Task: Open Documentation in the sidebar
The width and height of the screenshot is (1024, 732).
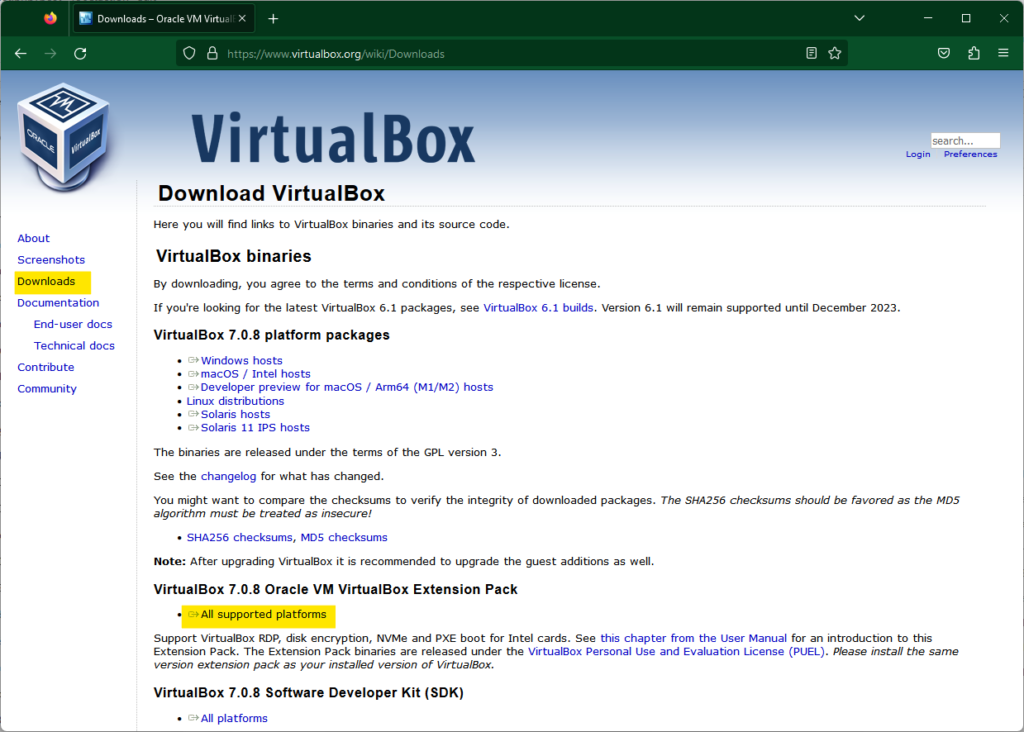Action: (x=58, y=303)
